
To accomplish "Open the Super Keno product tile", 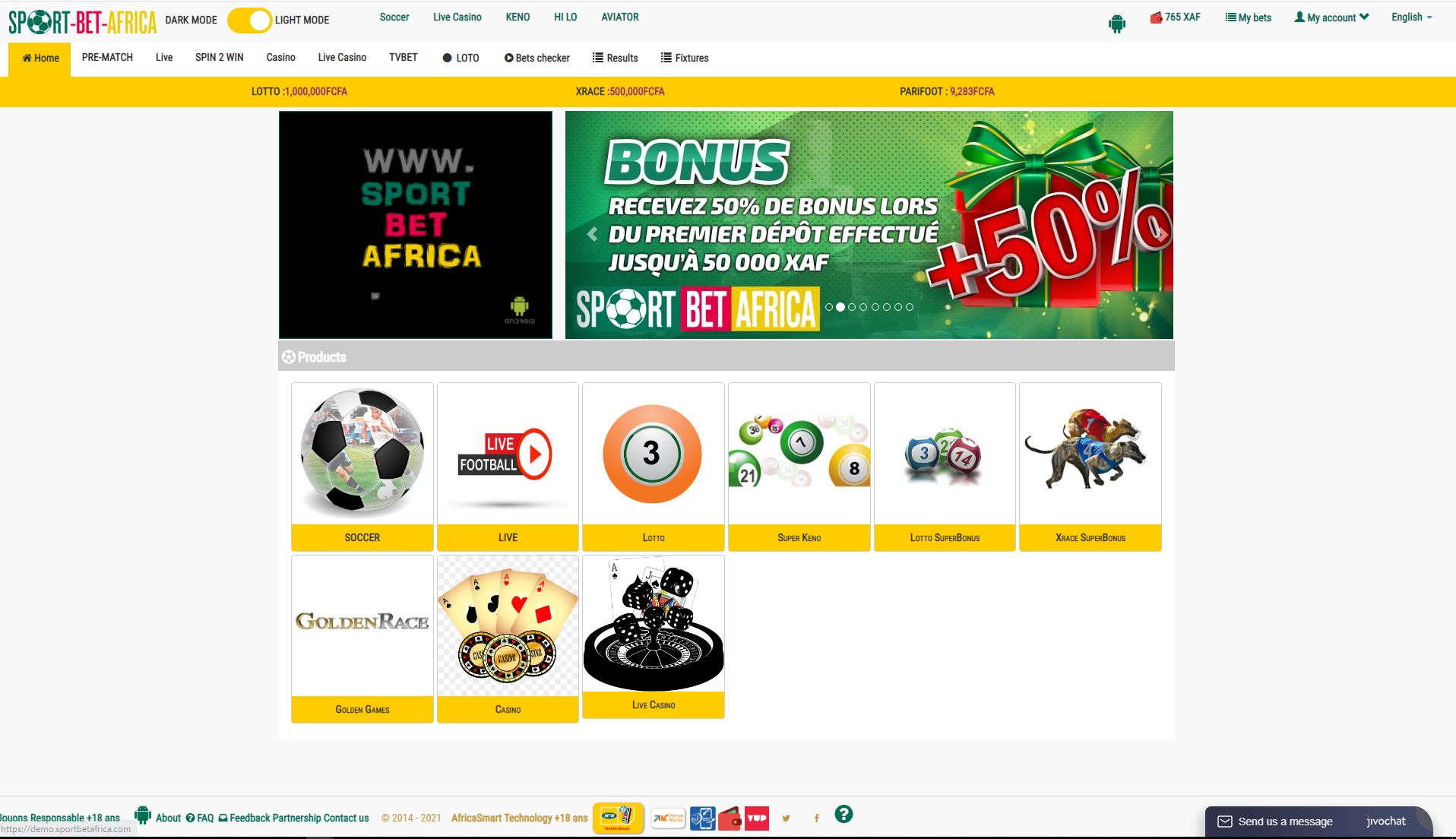I will tap(799, 467).
